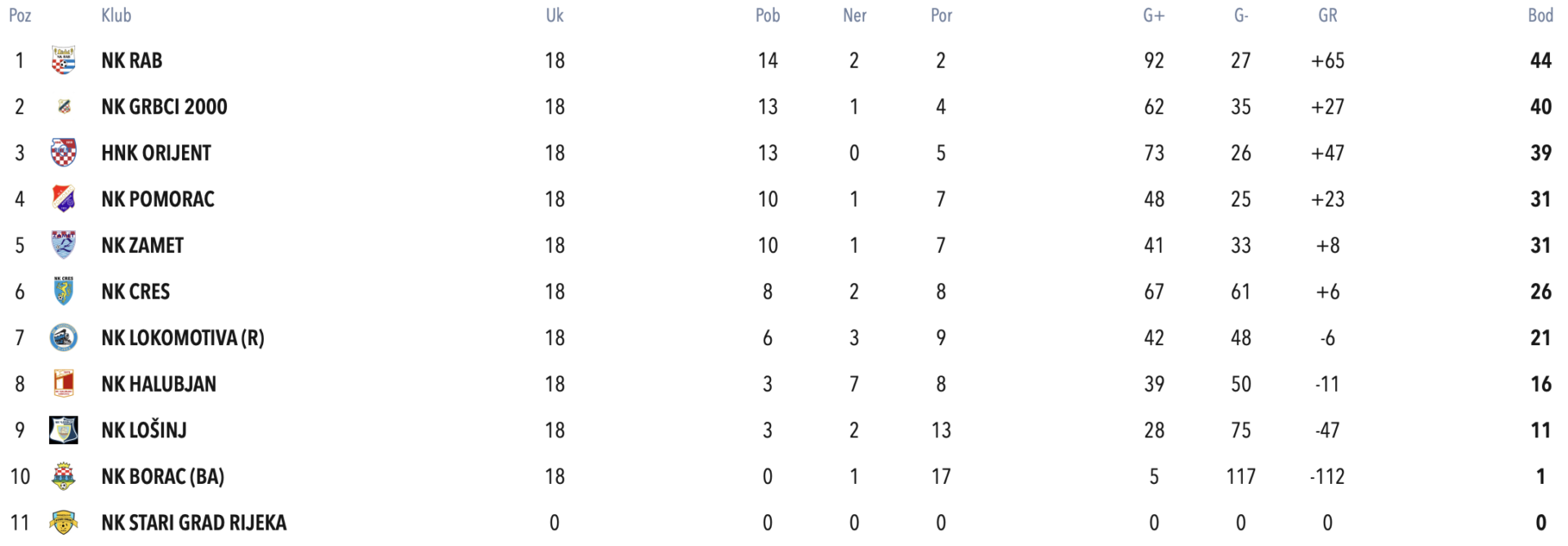Select the NK Halubjan crest icon
Viewport: 1568px width, 546px height.
pyautogui.click(x=64, y=384)
